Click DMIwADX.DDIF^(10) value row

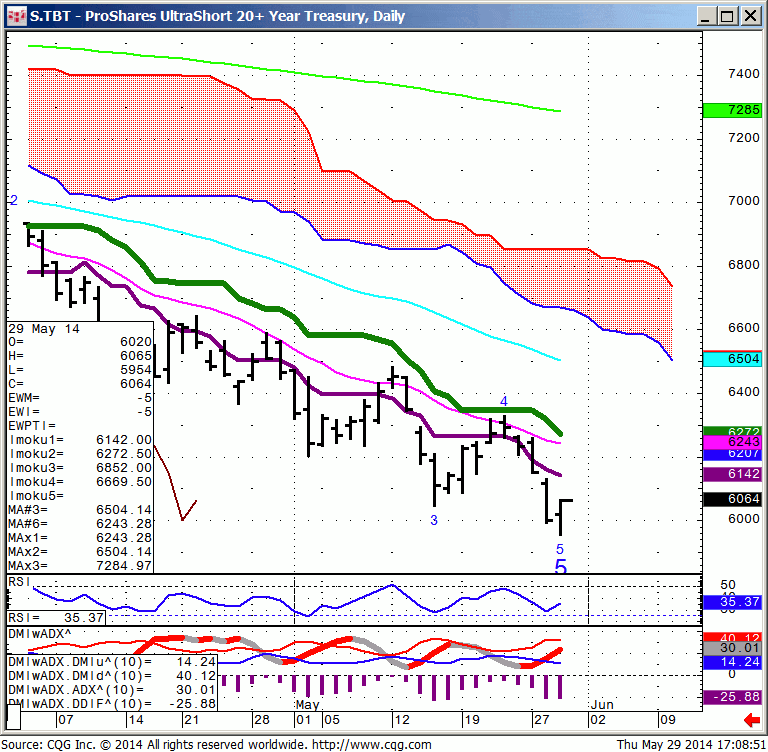click(x=112, y=704)
